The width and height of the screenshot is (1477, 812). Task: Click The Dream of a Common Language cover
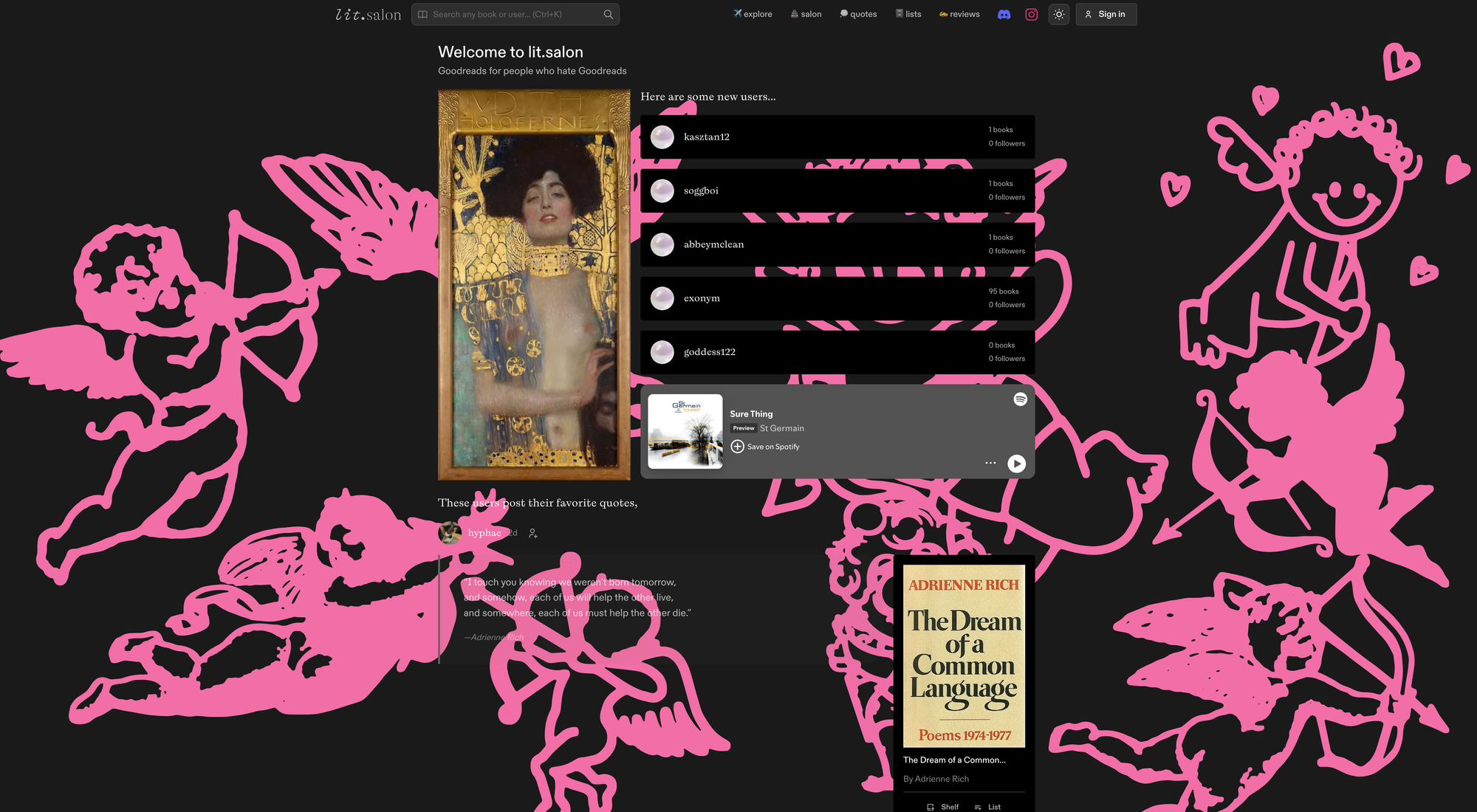tap(964, 656)
